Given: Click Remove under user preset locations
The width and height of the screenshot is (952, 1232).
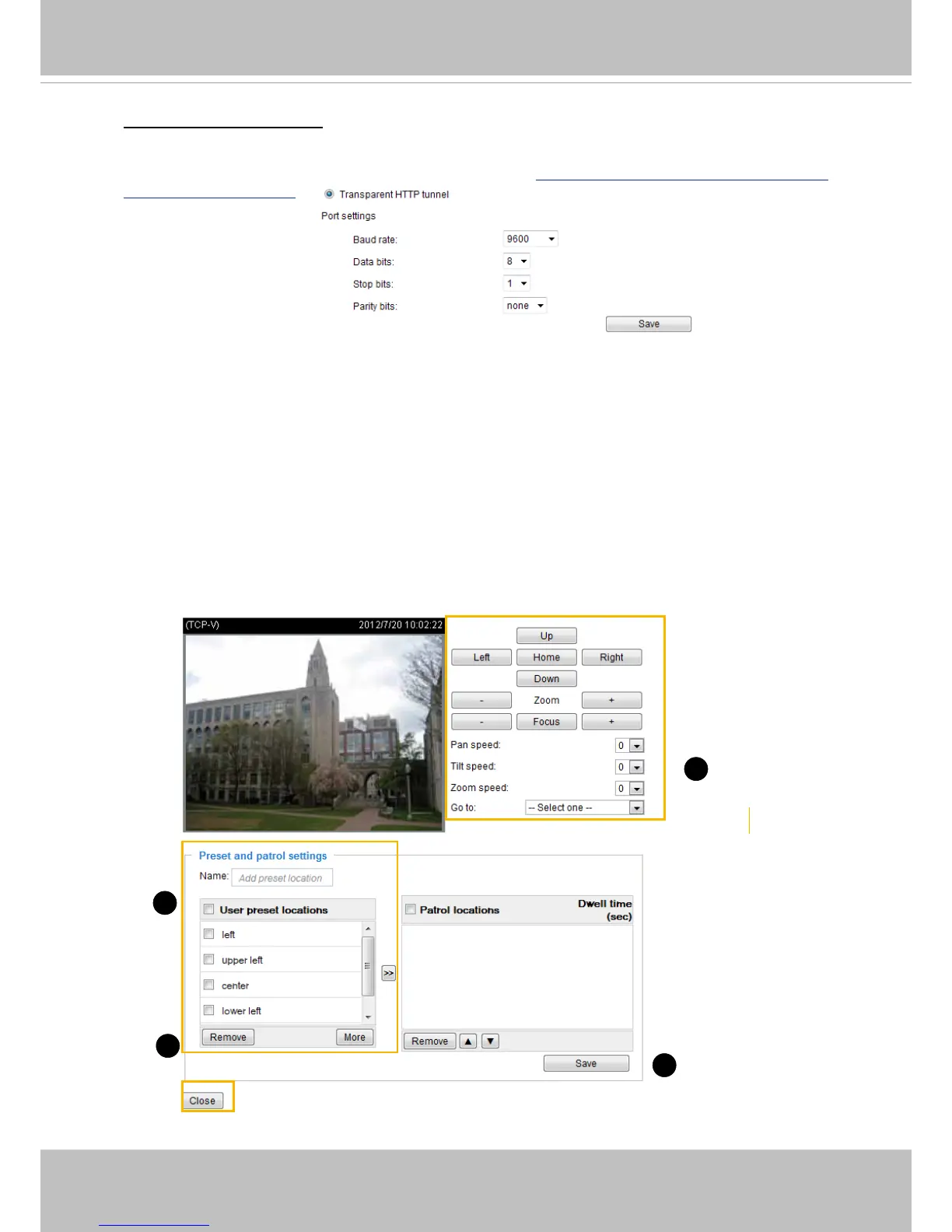Looking at the screenshot, I should (228, 1038).
